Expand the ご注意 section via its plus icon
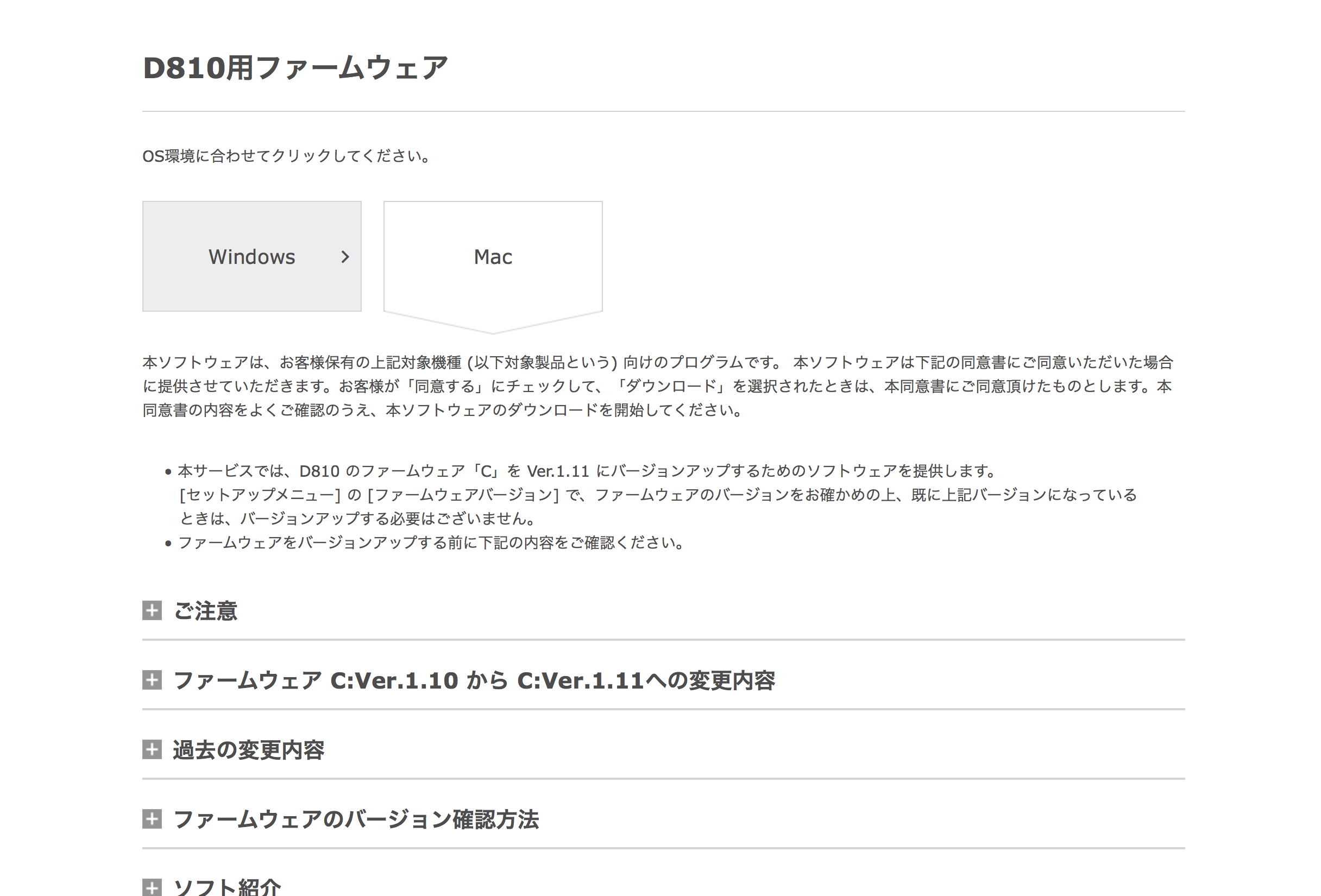The height and width of the screenshot is (896, 1321). pyautogui.click(x=152, y=611)
